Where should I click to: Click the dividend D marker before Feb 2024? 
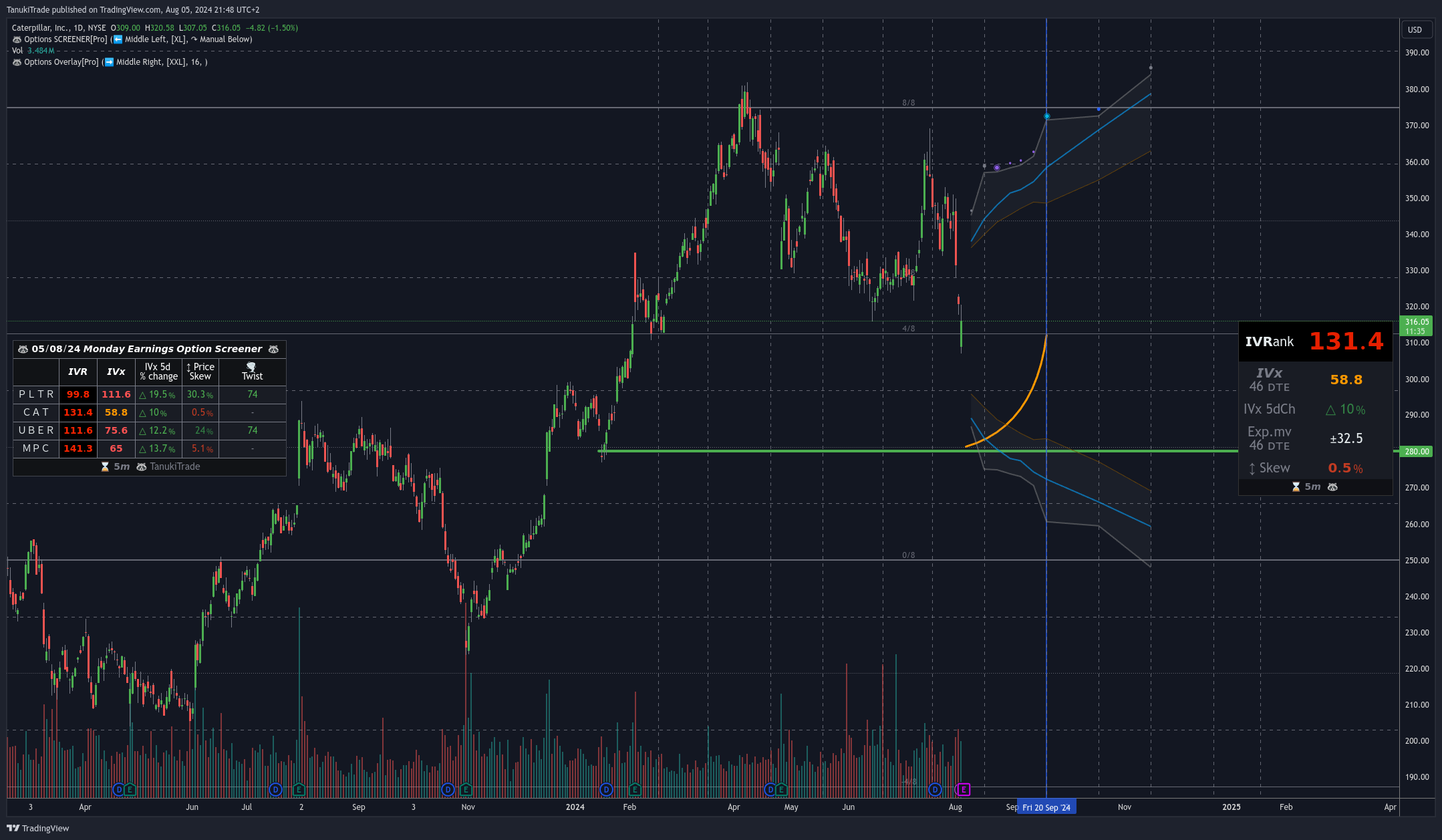pyautogui.click(x=606, y=790)
